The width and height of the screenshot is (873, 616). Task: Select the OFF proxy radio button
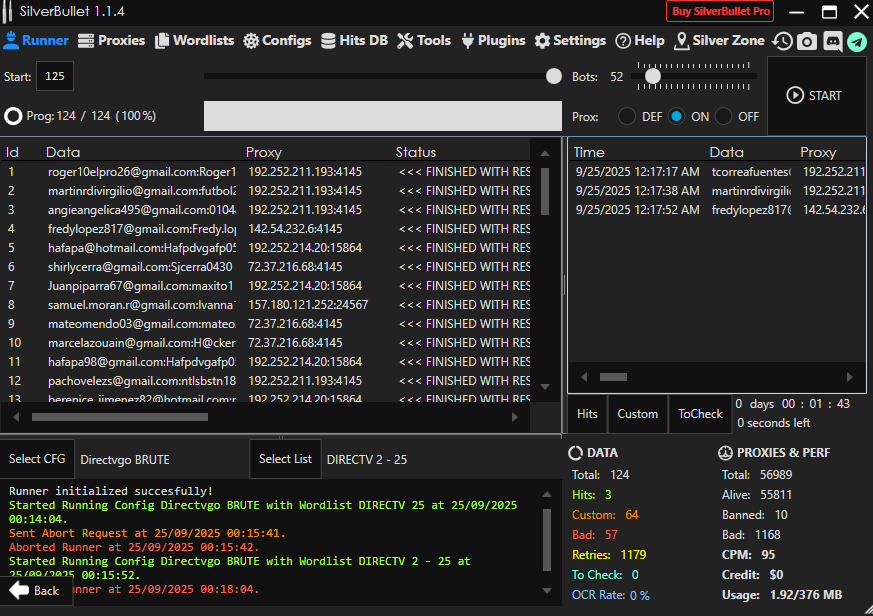(x=724, y=116)
